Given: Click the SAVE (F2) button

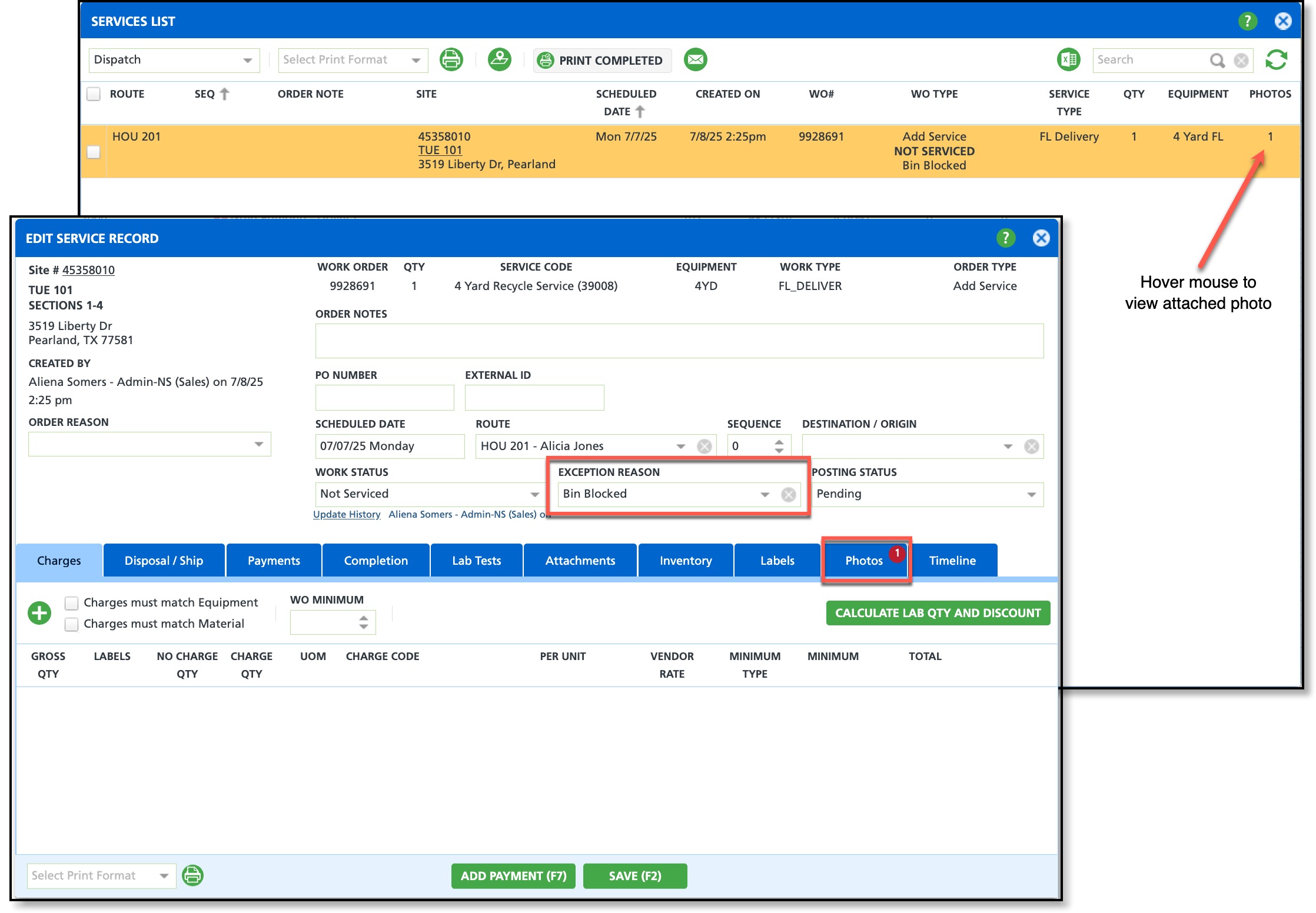Looking at the screenshot, I should click(x=634, y=876).
